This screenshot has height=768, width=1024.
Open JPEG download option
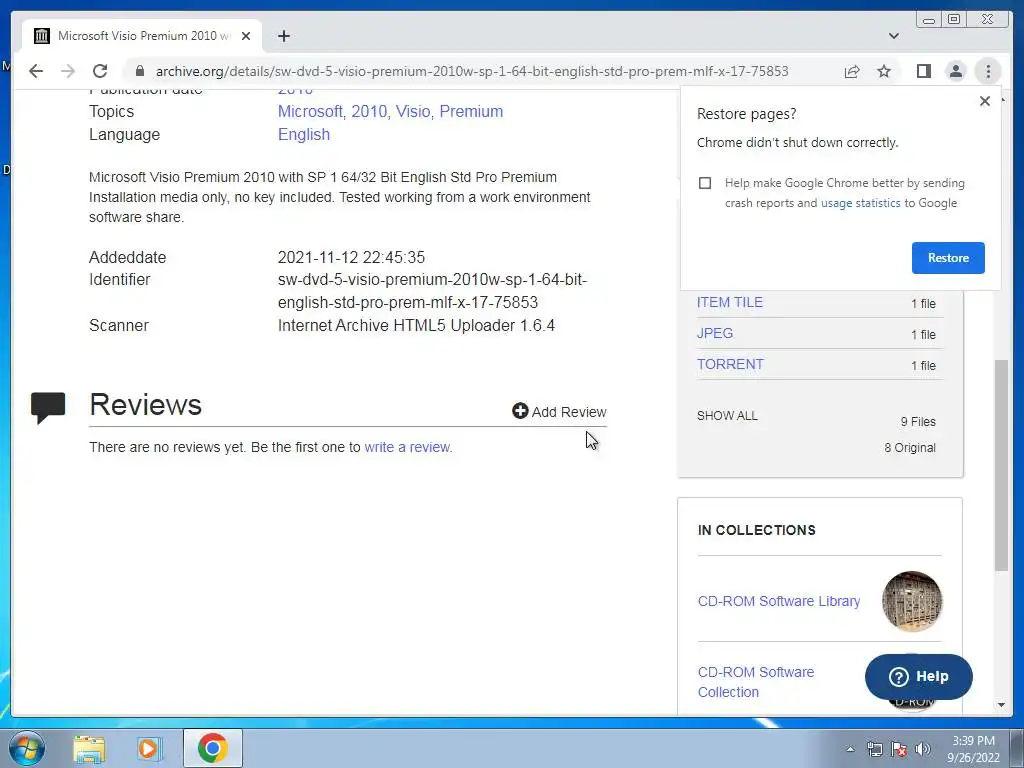(714, 333)
